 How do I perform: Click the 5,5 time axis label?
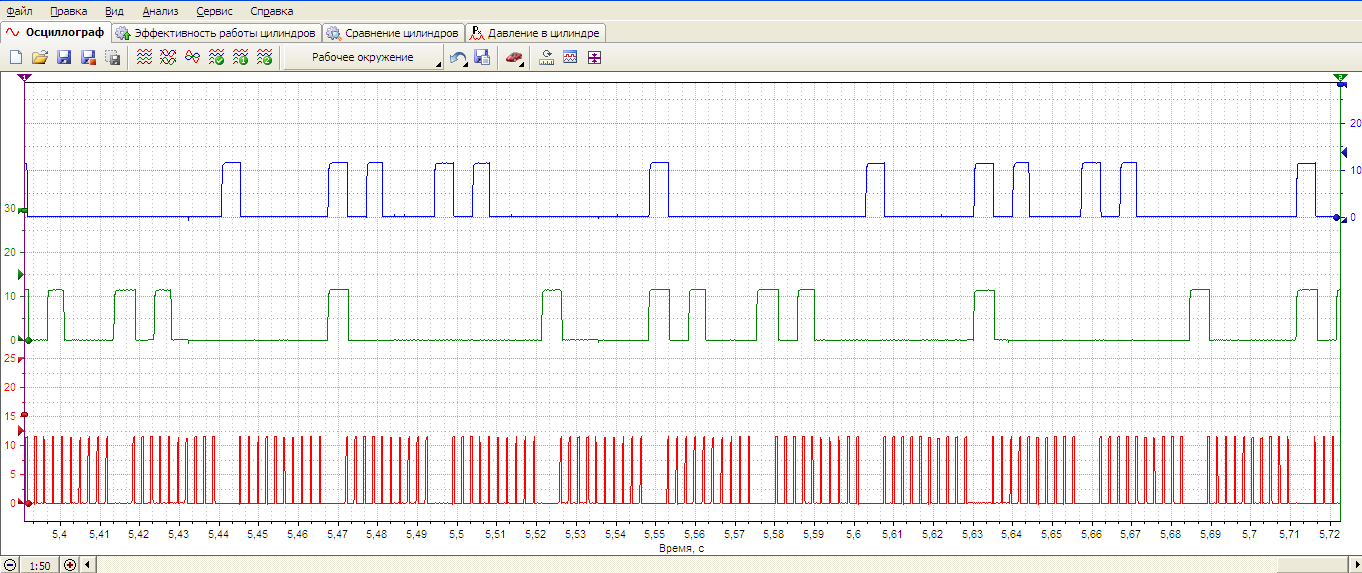click(x=456, y=535)
